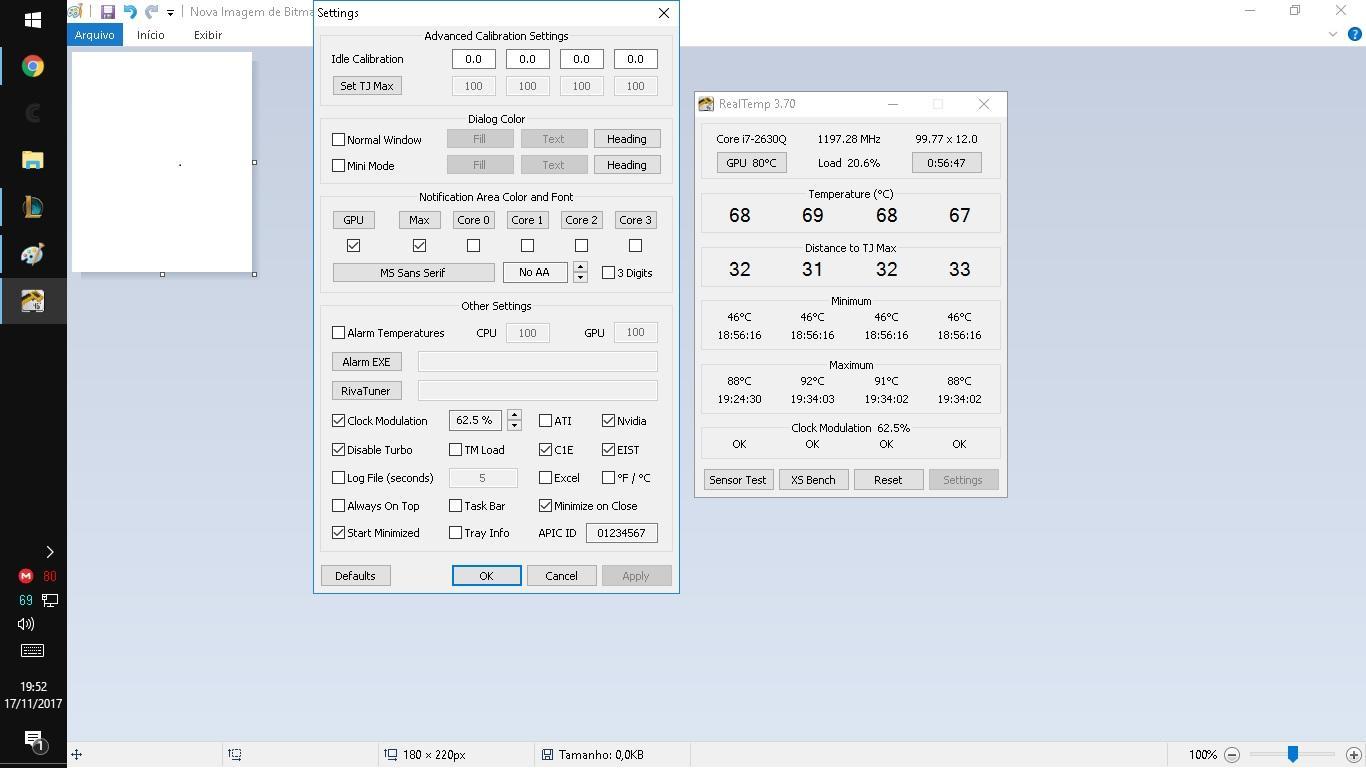Switch to the Início tab in Paint

[151, 34]
